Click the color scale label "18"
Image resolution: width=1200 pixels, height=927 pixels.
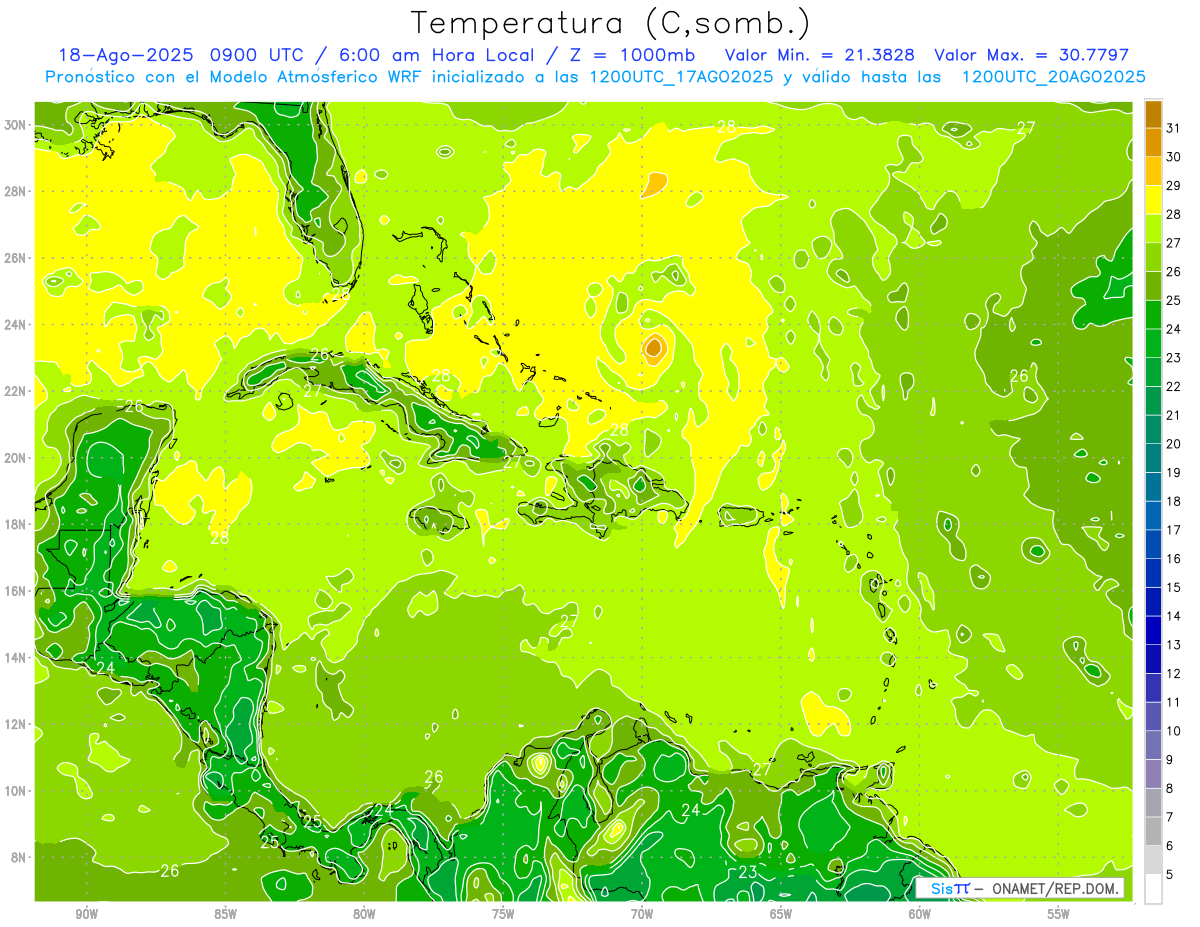[x=1174, y=501]
